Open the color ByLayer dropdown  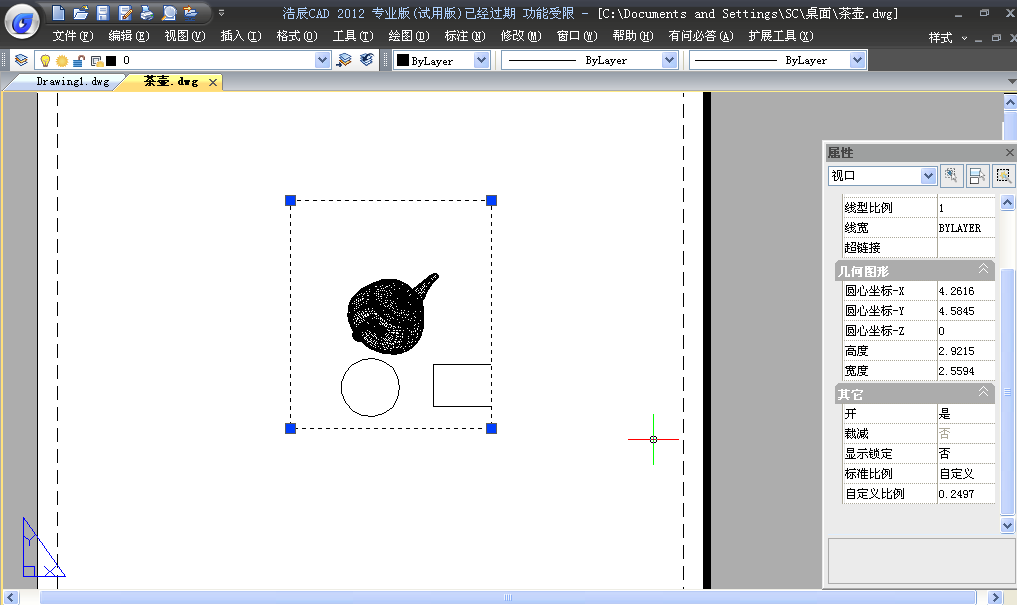[481, 60]
